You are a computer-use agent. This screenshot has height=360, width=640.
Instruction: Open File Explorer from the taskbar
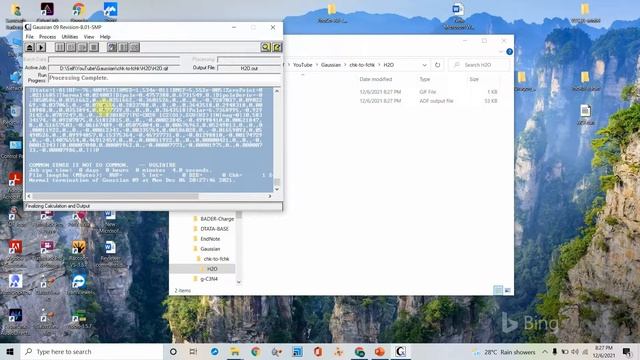coord(235,351)
